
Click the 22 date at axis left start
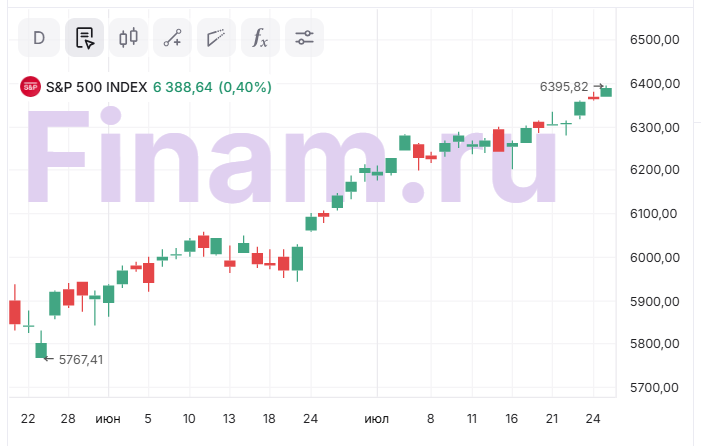[28, 419]
